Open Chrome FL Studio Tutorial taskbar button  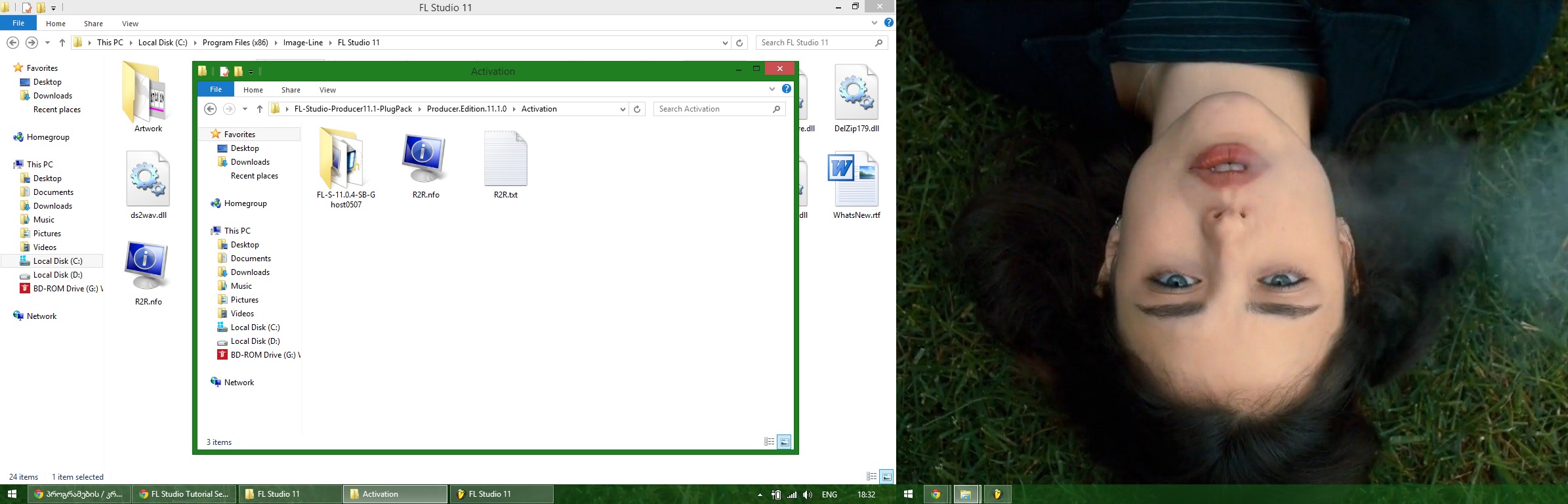(184, 494)
